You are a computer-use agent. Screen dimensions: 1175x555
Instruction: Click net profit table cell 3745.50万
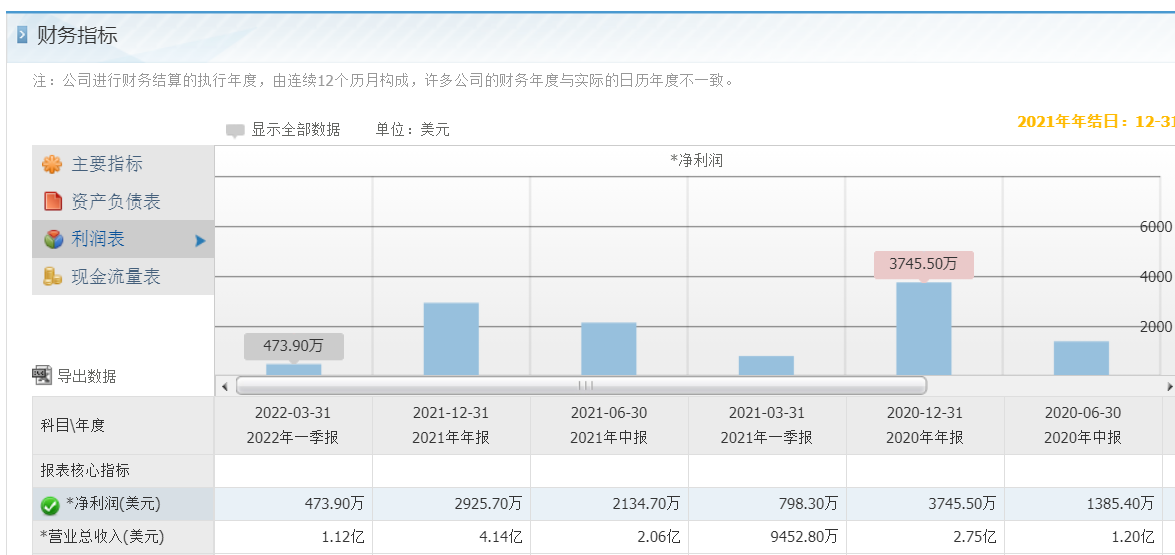point(925,504)
